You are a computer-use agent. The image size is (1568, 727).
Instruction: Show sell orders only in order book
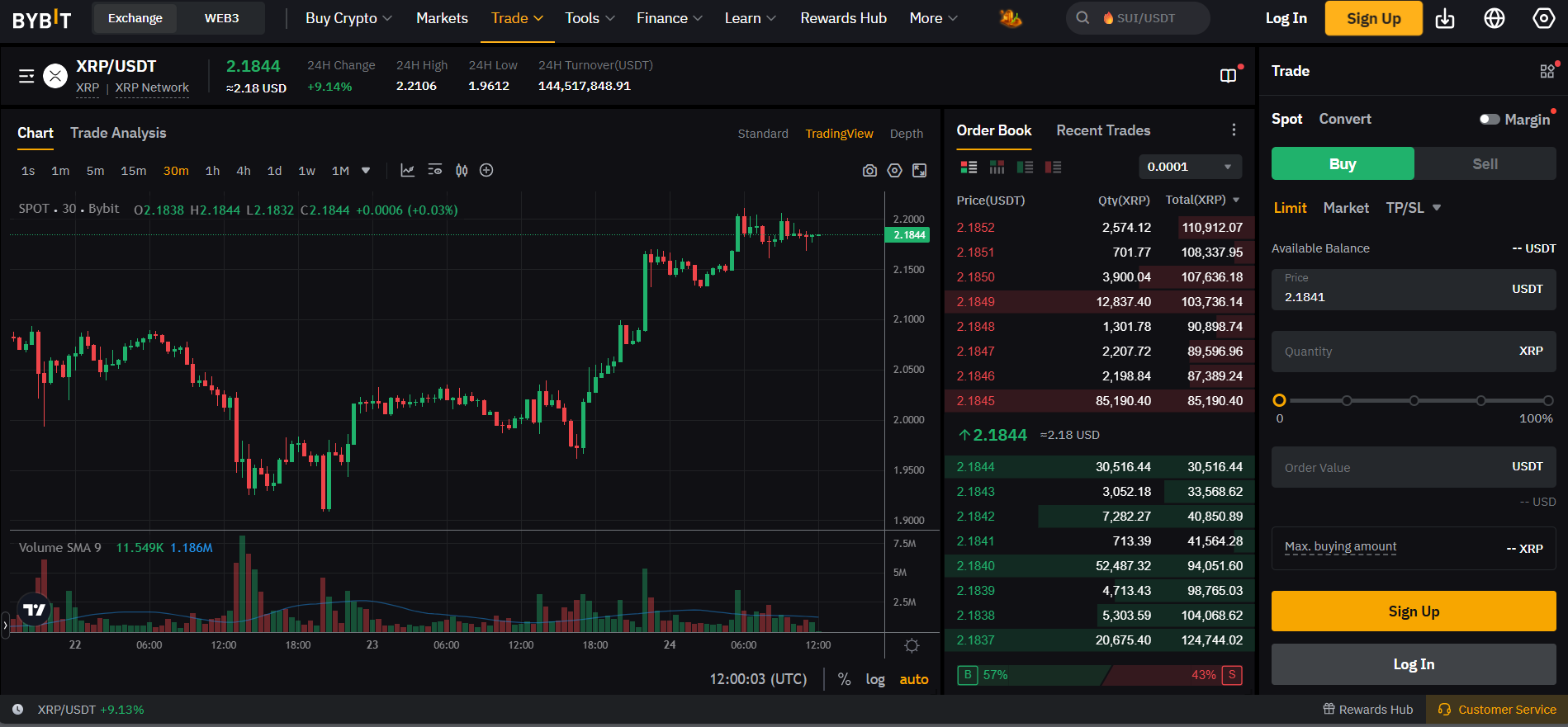(1053, 167)
